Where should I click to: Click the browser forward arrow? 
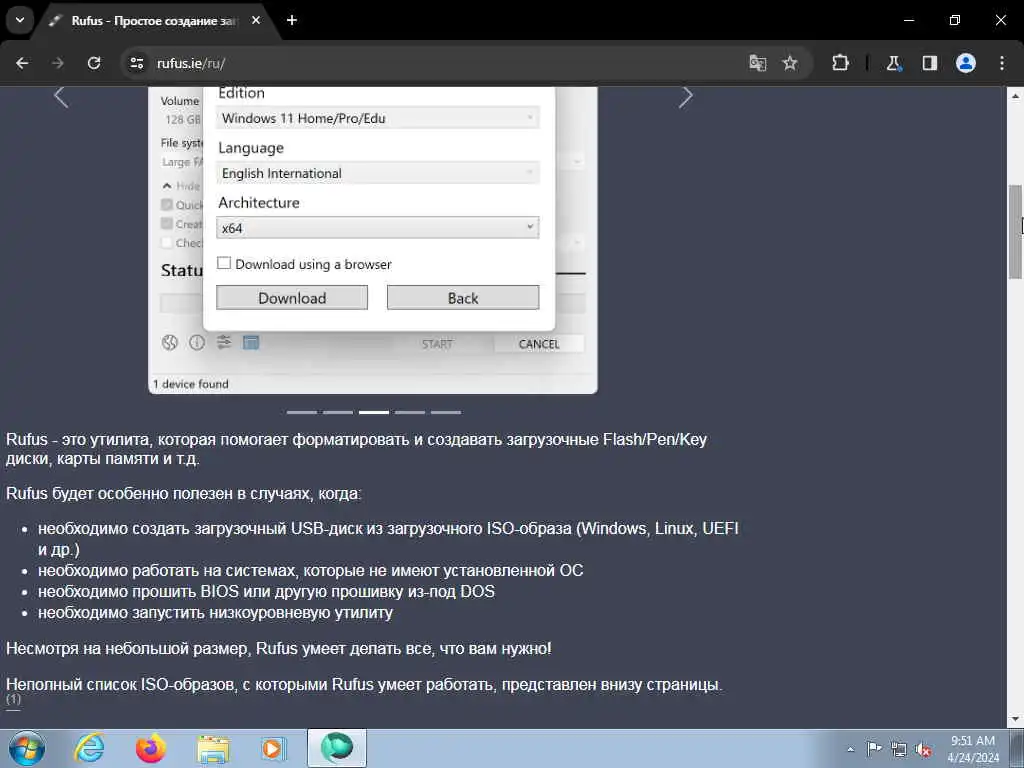click(58, 63)
